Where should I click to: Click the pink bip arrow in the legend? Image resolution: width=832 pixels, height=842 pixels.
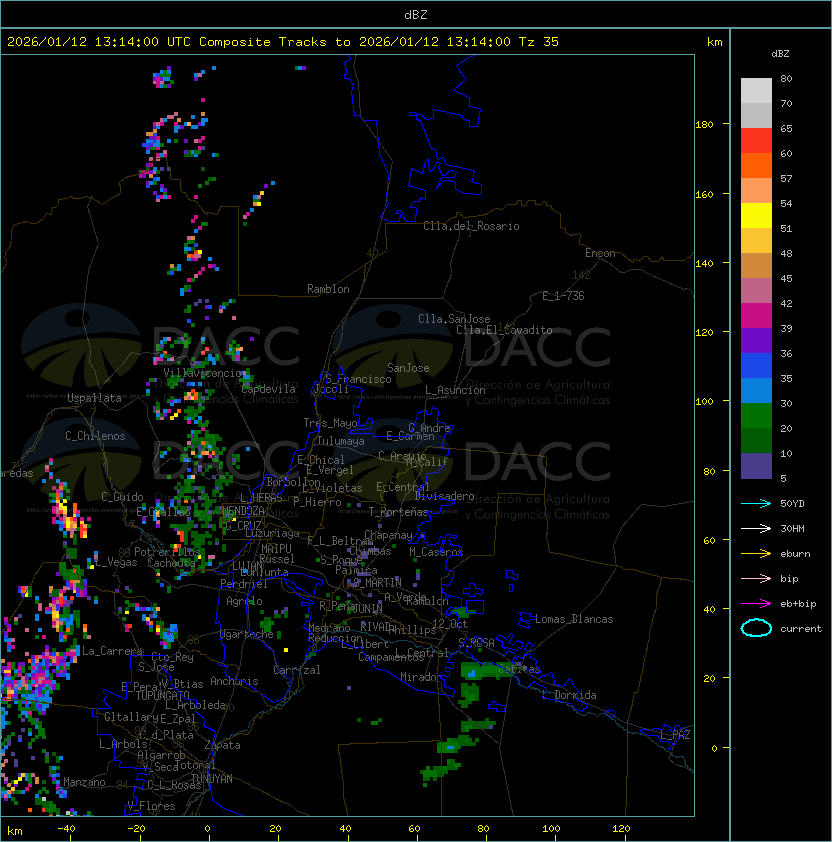756,578
